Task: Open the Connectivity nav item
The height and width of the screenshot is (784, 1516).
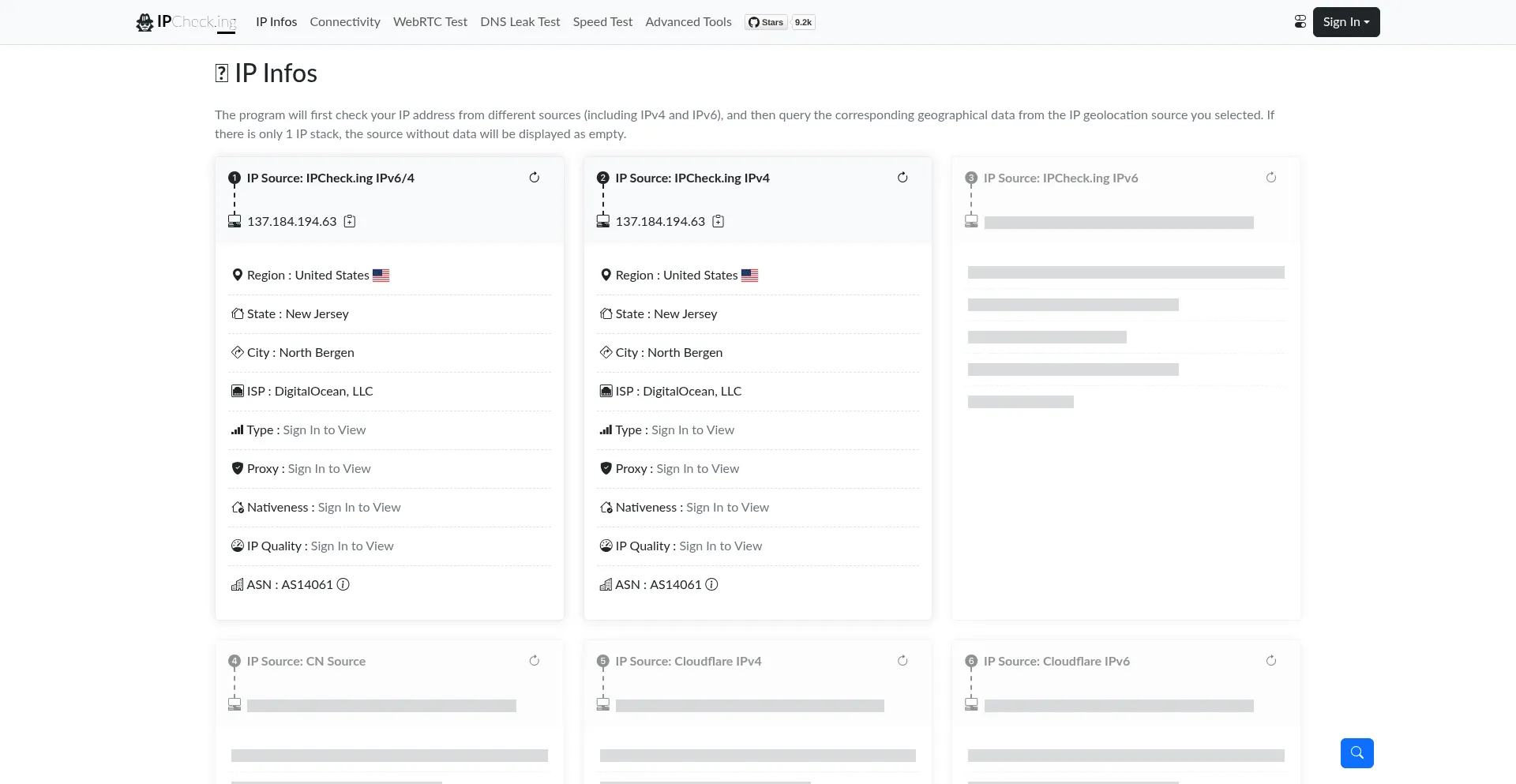Action: pos(345,22)
